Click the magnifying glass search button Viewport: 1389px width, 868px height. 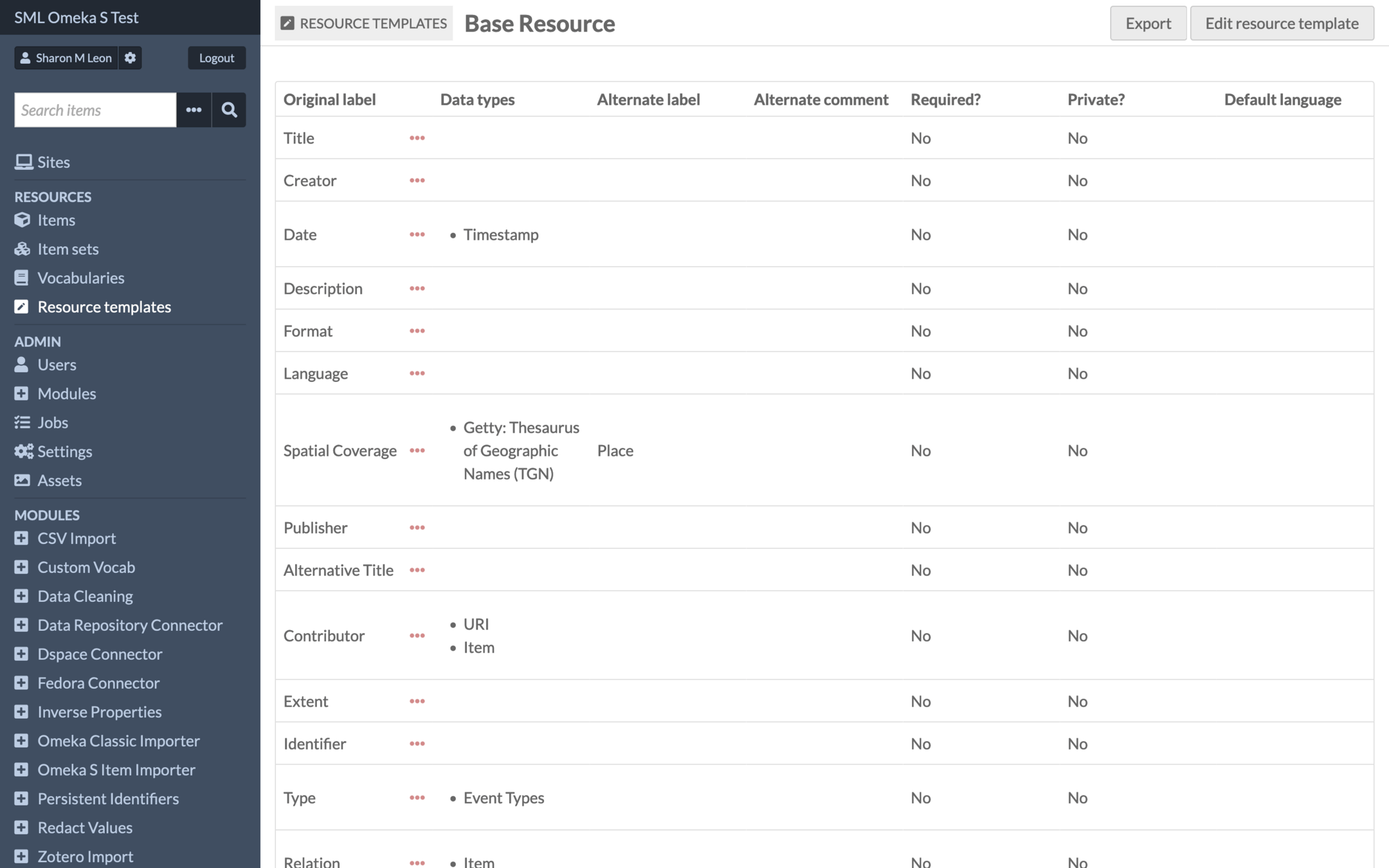pyautogui.click(x=229, y=110)
